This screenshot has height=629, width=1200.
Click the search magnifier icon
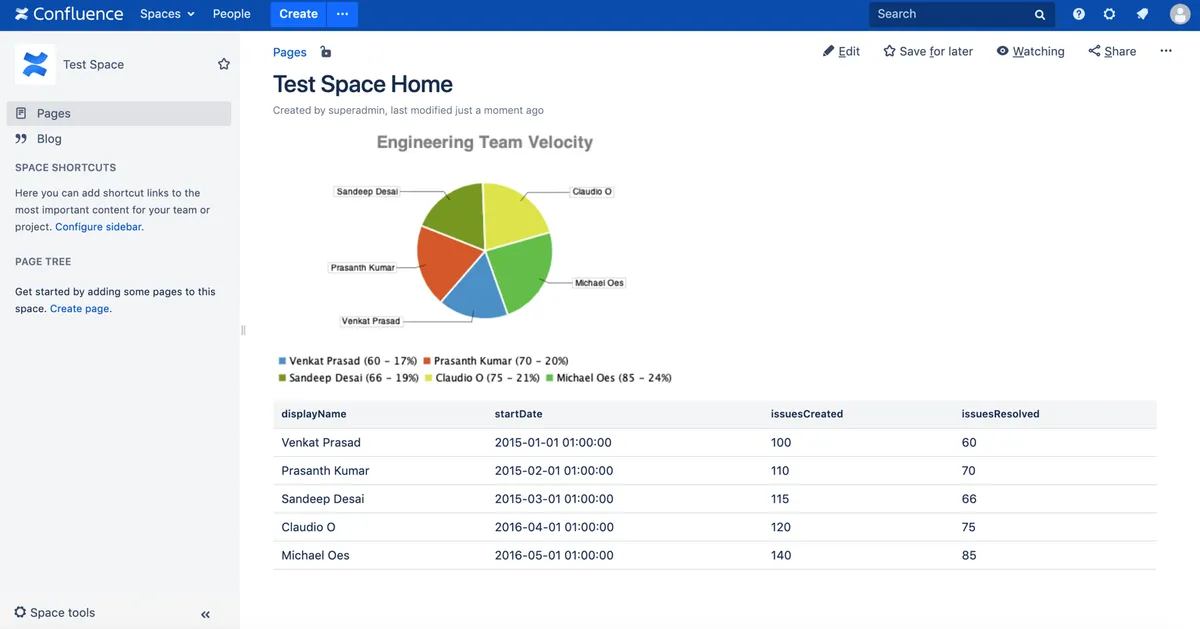coord(1040,15)
